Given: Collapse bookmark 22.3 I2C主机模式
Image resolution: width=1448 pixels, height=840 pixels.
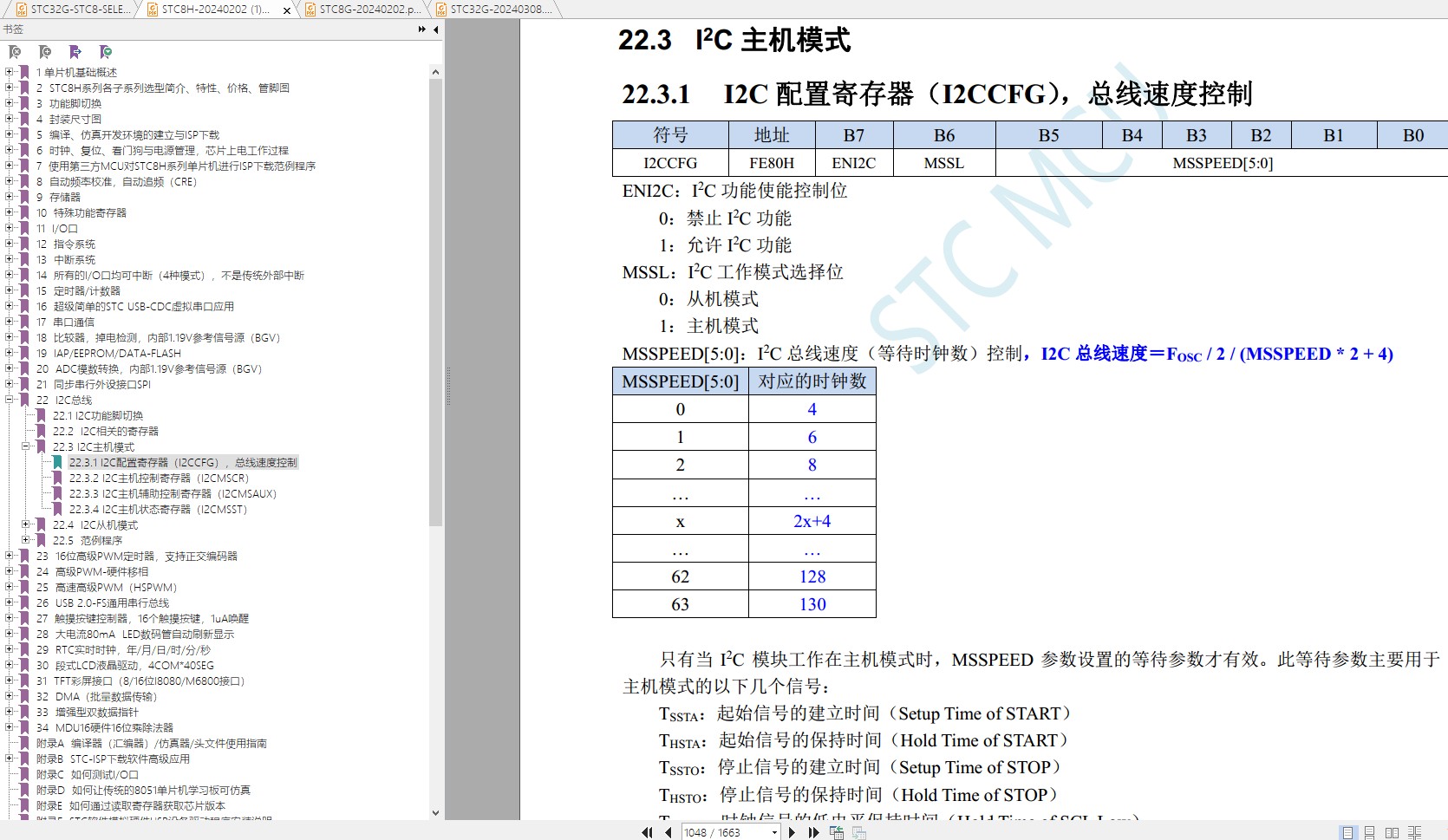Looking at the screenshot, I should pyautogui.click(x=26, y=446).
